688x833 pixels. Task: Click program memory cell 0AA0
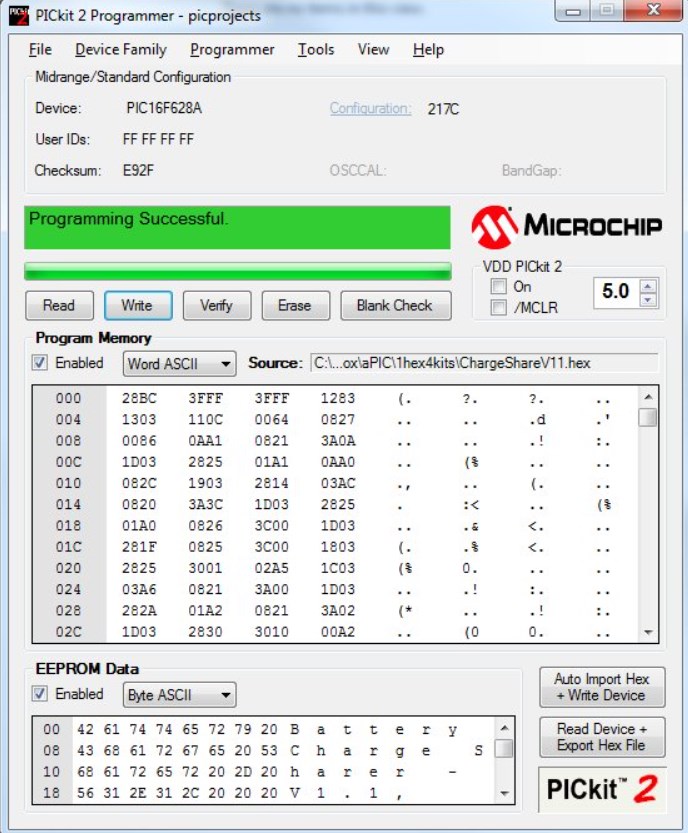[x=338, y=462]
